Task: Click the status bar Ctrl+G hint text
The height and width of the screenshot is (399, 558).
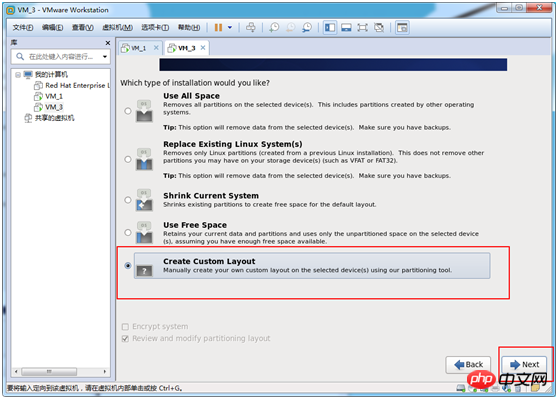Action: [95, 388]
